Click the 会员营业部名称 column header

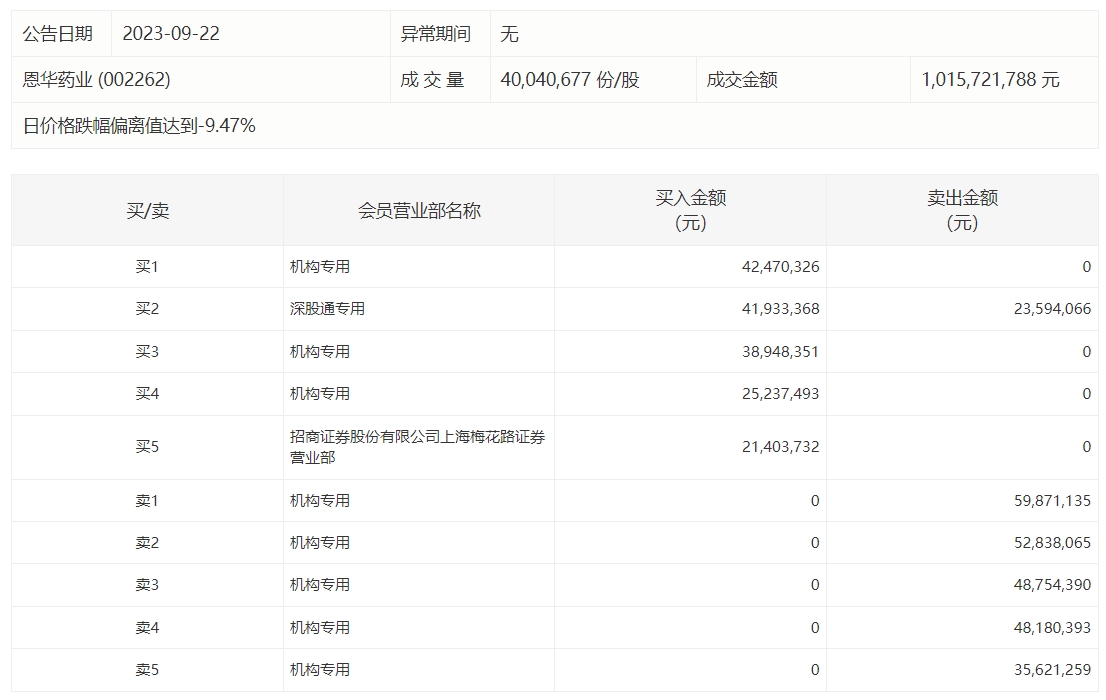[x=419, y=211]
